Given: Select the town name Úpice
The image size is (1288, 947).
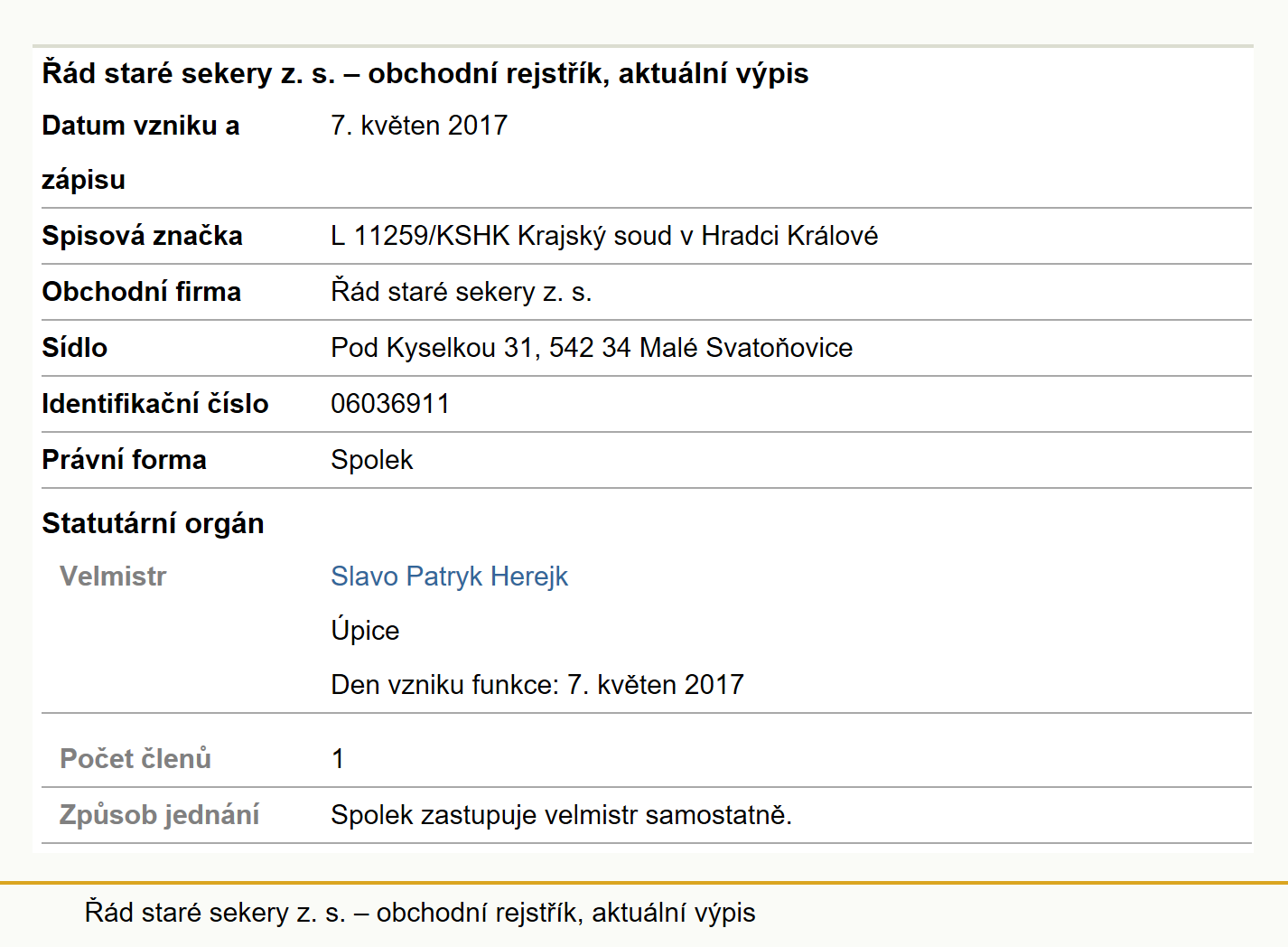Looking at the screenshot, I should pos(365,630).
